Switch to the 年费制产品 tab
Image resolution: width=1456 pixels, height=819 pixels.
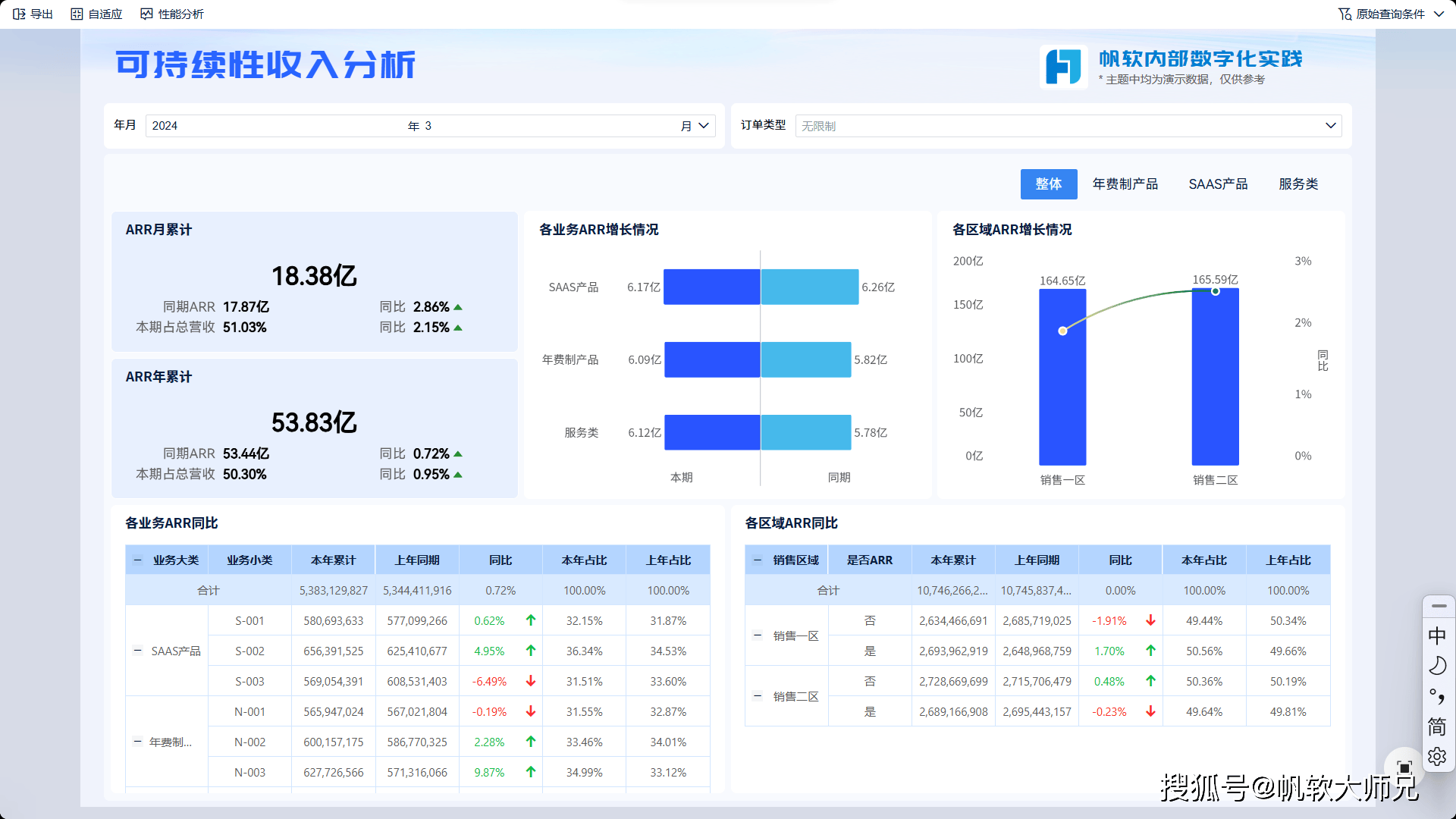click(x=1125, y=184)
